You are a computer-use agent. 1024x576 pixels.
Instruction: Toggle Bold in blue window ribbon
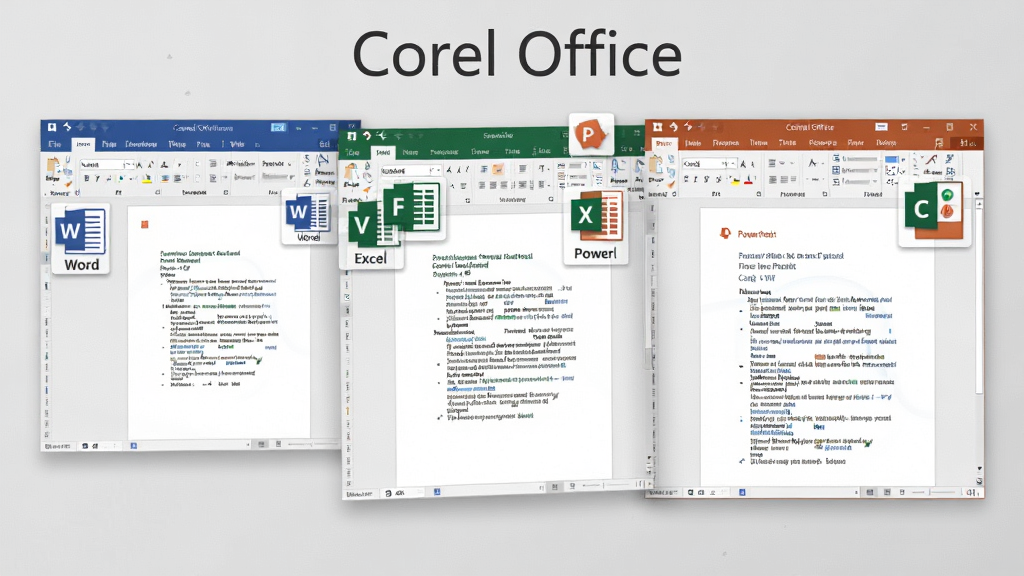(86, 178)
